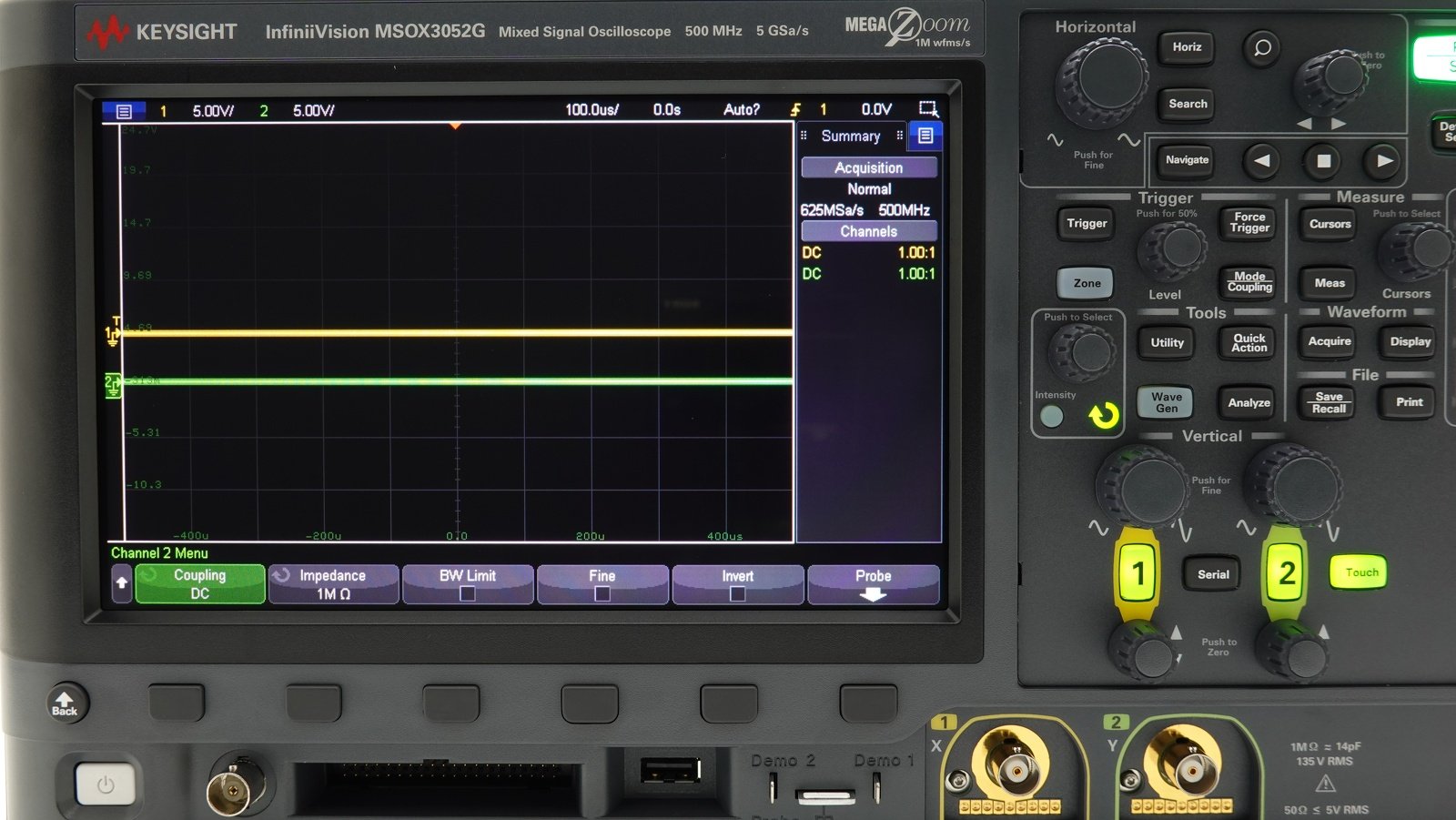Click the Utility button
This screenshot has height=820, width=1456.
click(x=1167, y=343)
